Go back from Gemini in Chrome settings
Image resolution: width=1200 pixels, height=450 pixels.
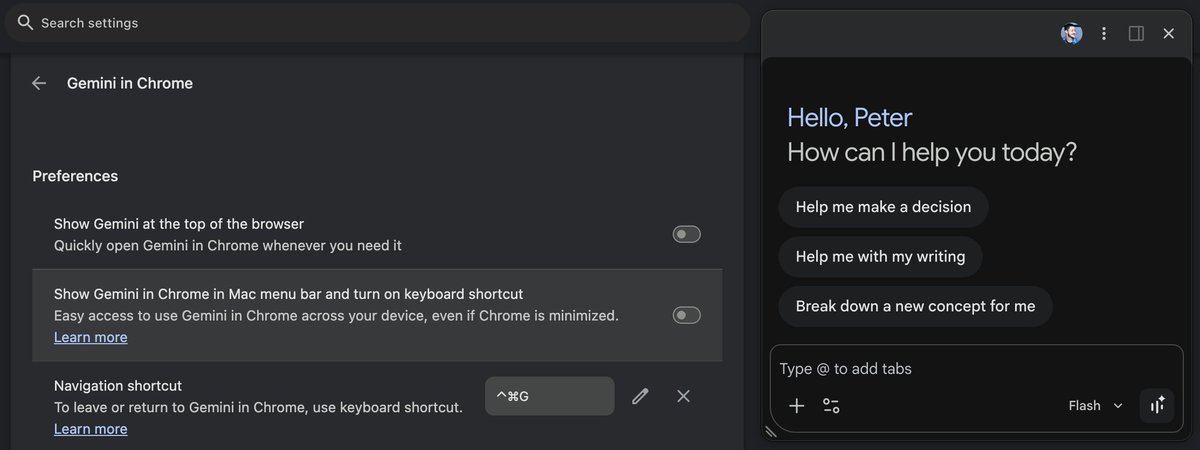point(39,83)
